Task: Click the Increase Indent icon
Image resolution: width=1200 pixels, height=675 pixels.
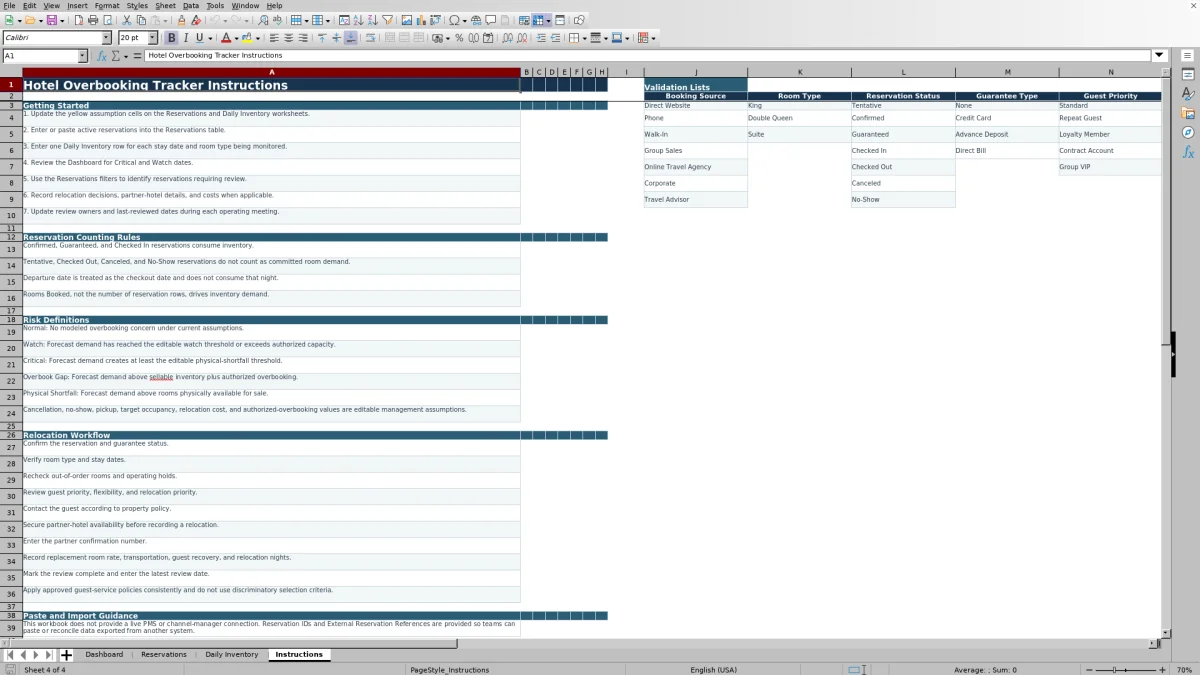Action: pyautogui.click(x=541, y=38)
